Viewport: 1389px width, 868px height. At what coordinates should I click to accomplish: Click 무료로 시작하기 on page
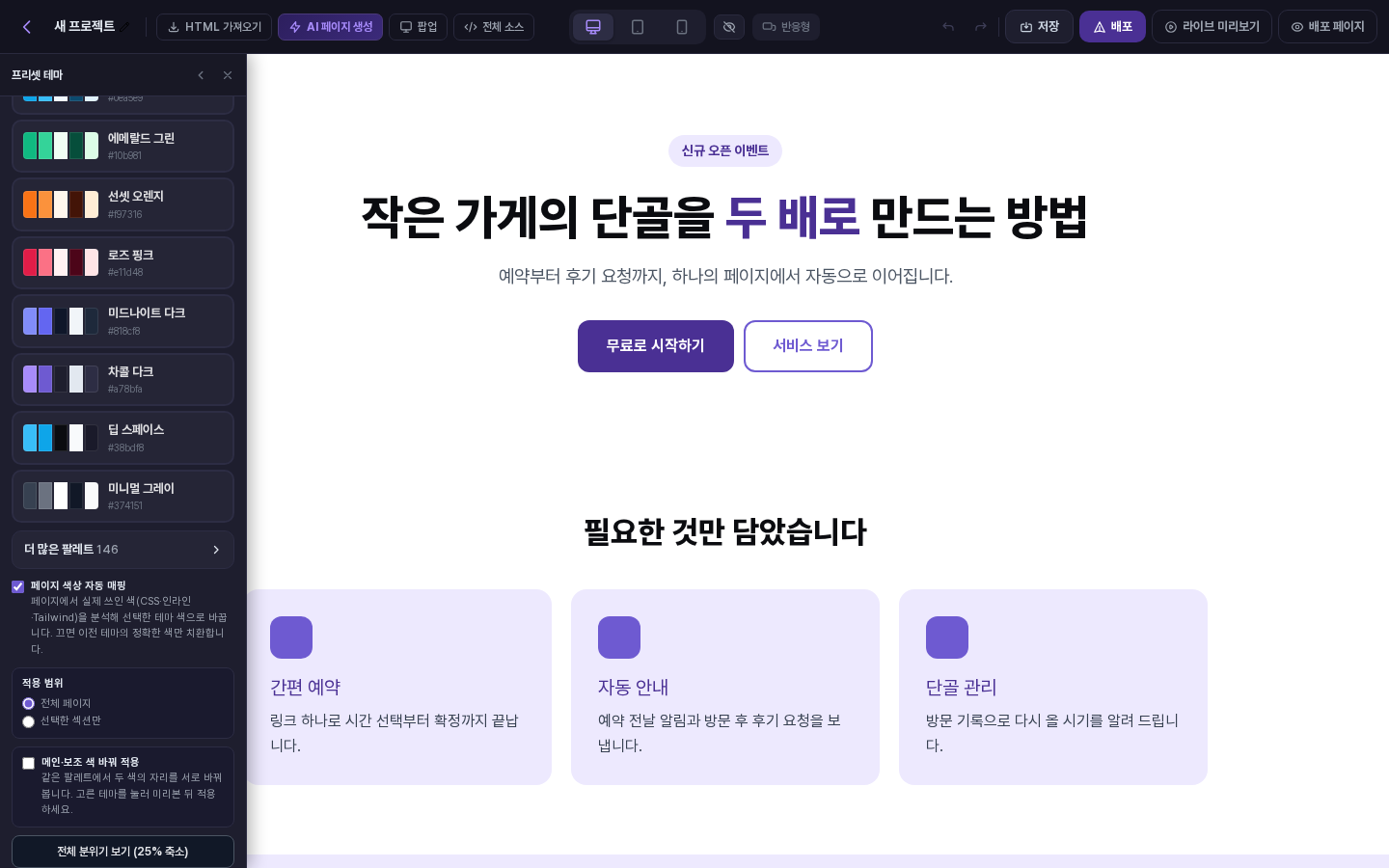pos(656,346)
